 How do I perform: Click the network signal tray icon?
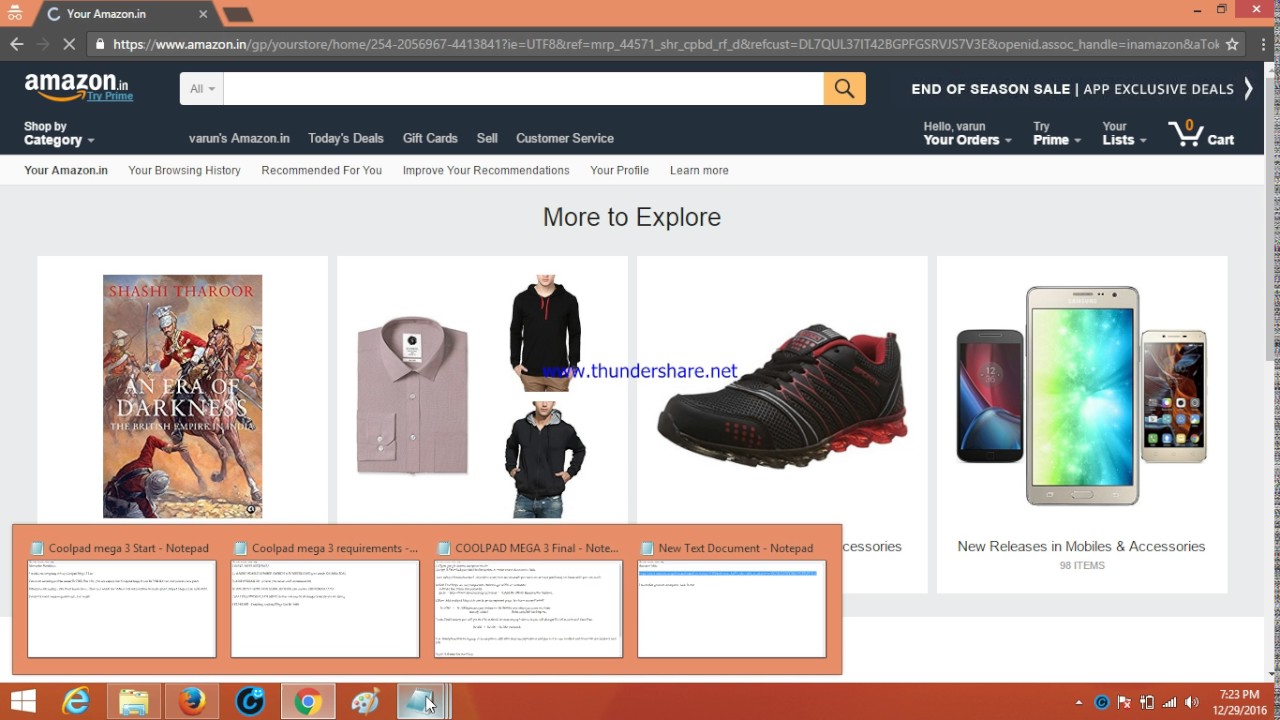[x=1169, y=702]
